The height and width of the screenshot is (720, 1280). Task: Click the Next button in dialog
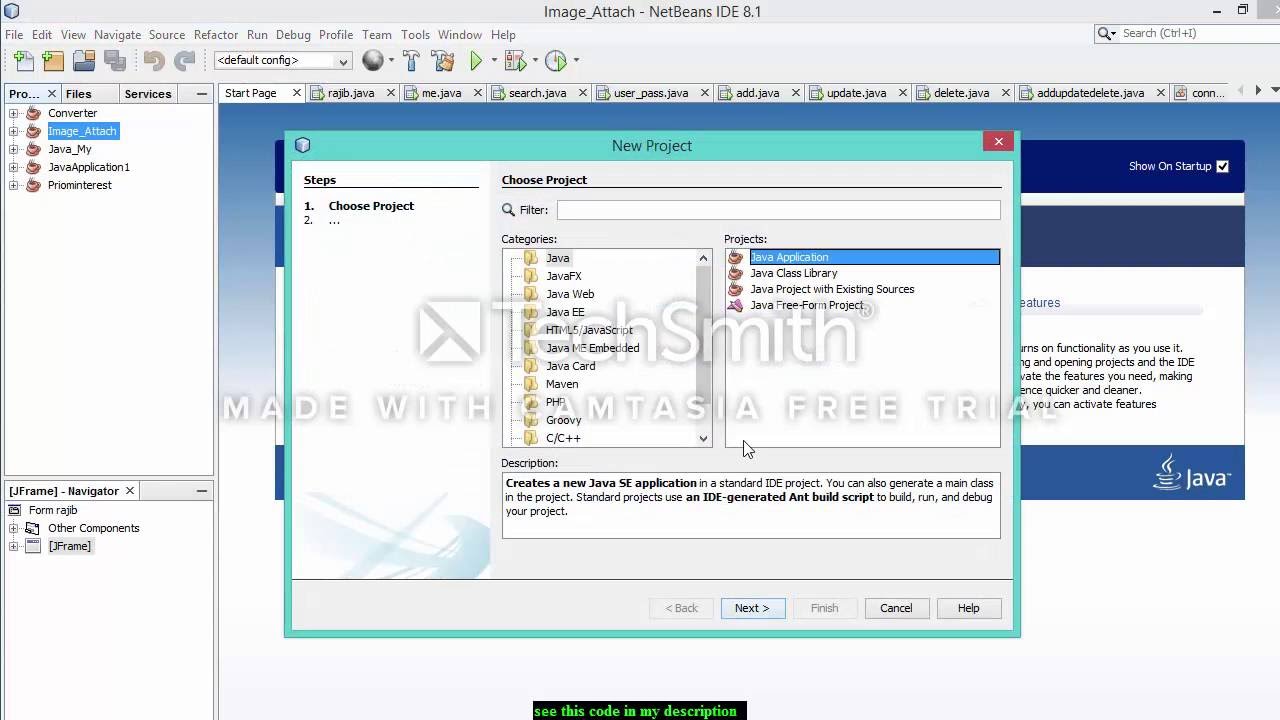[x=753, y=608]
